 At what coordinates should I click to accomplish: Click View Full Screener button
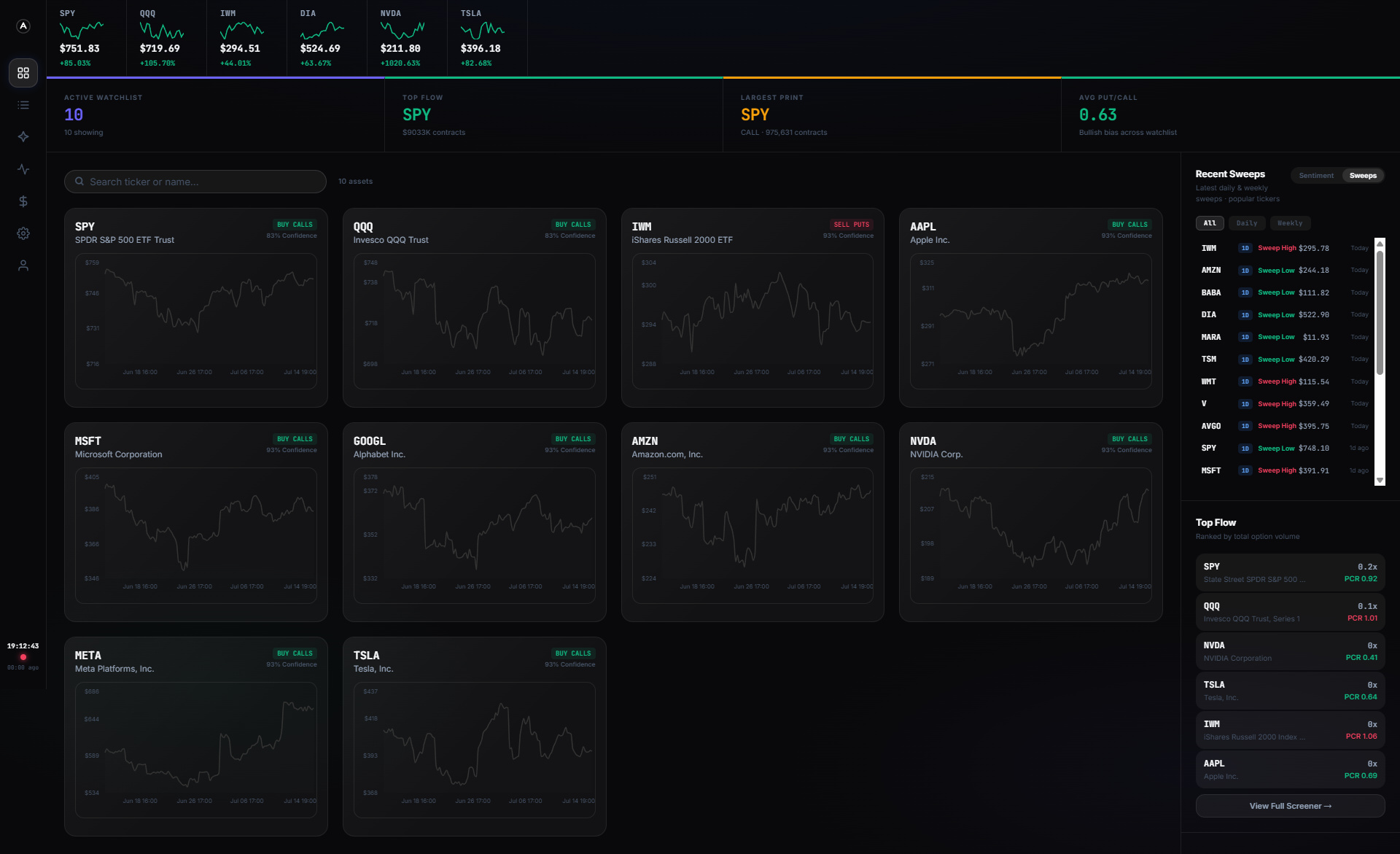[x=1290, y=806]
